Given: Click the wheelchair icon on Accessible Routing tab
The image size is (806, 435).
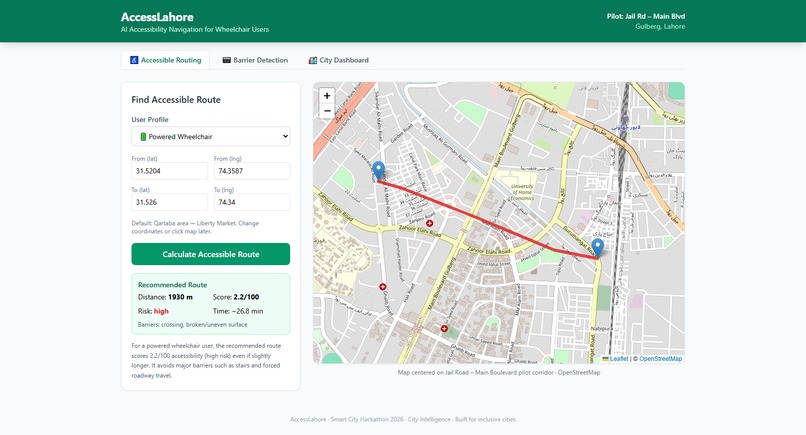Looking at the screenshot, I should point(134,60).
